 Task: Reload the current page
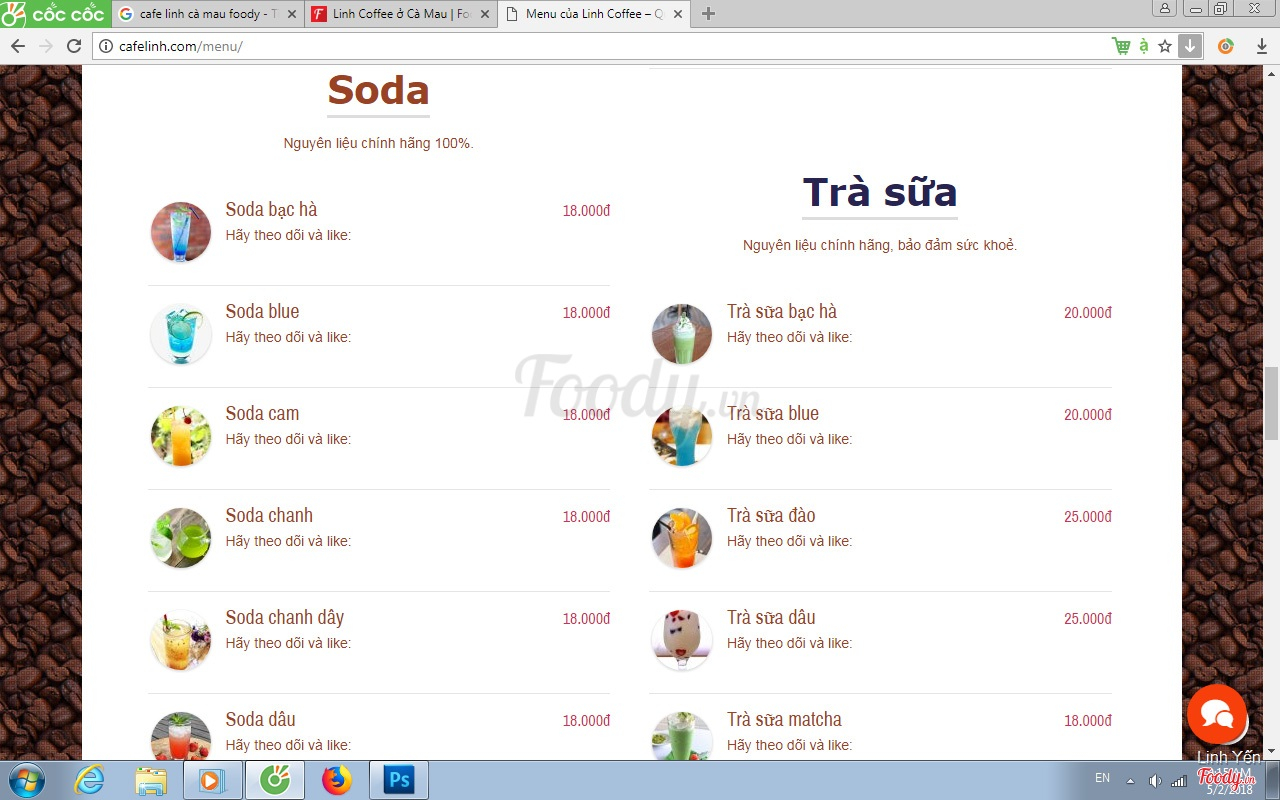73,46
